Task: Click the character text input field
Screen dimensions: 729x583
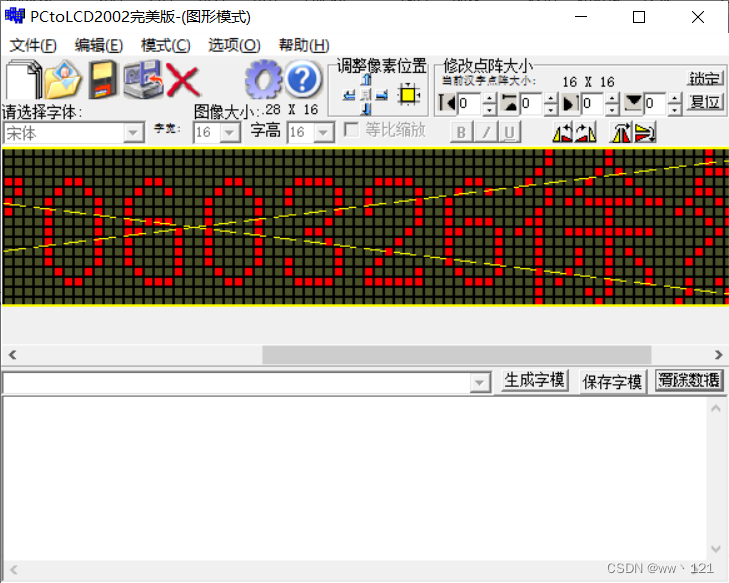Action: point(237,384)
